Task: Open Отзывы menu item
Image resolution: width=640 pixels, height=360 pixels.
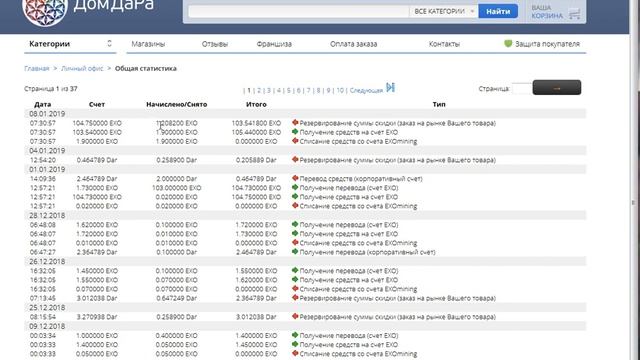Action: pyautogui.click(x=215, y=44)
